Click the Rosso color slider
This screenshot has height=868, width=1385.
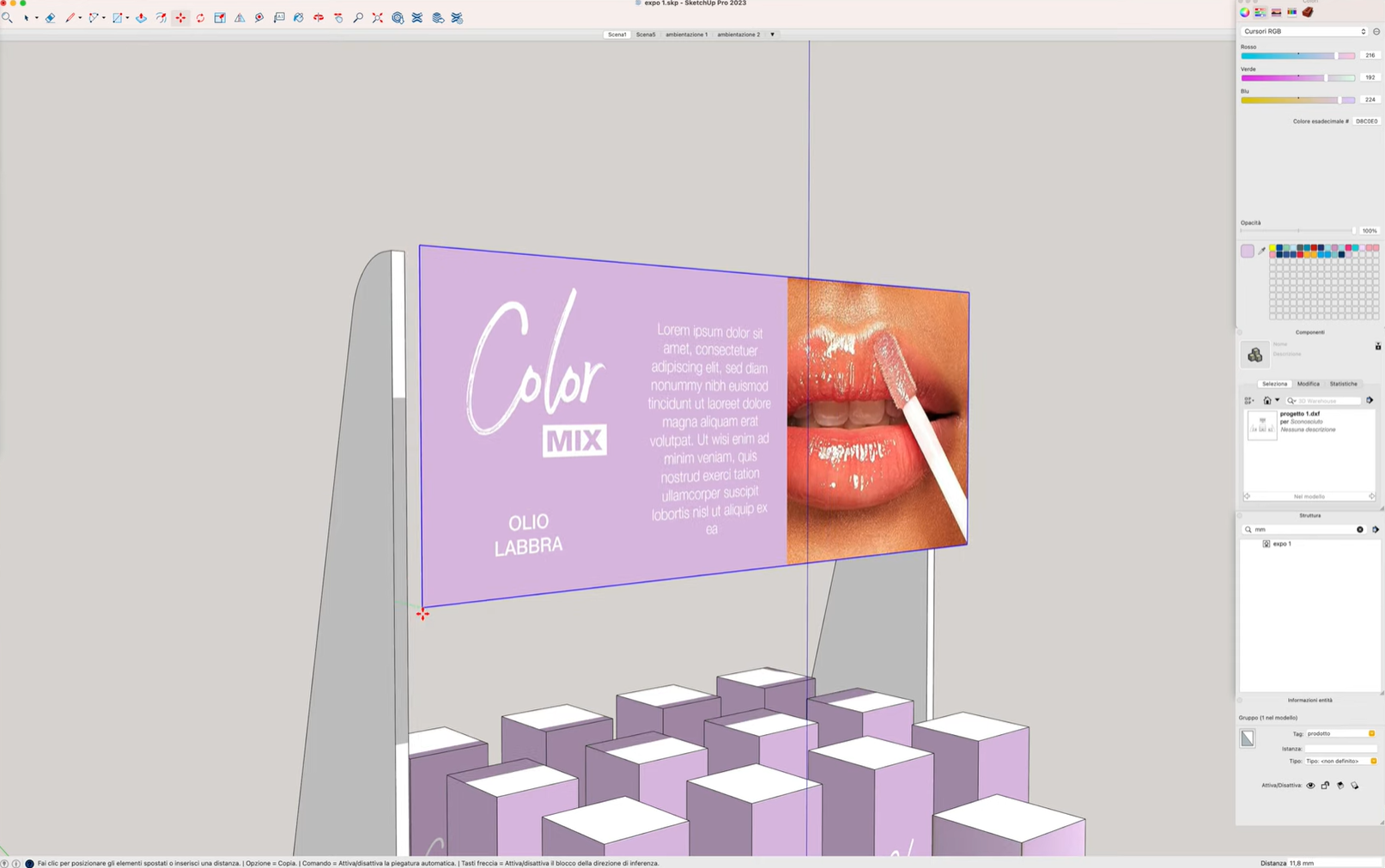[x=1297, y=56]
